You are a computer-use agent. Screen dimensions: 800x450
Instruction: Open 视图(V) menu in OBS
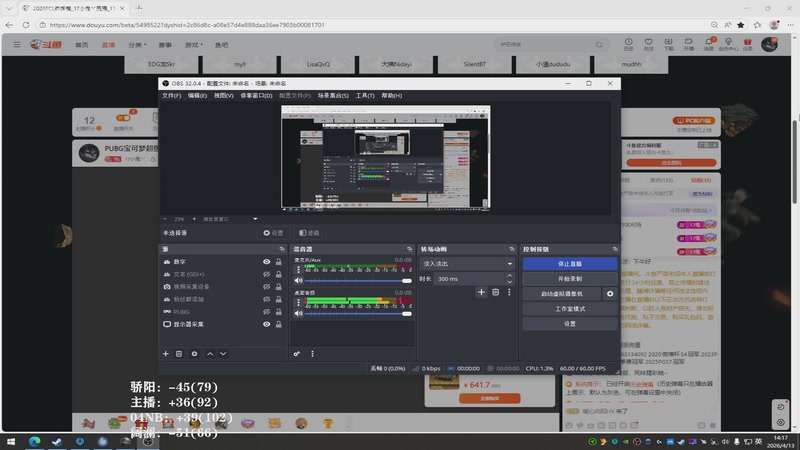pos(223,95)
